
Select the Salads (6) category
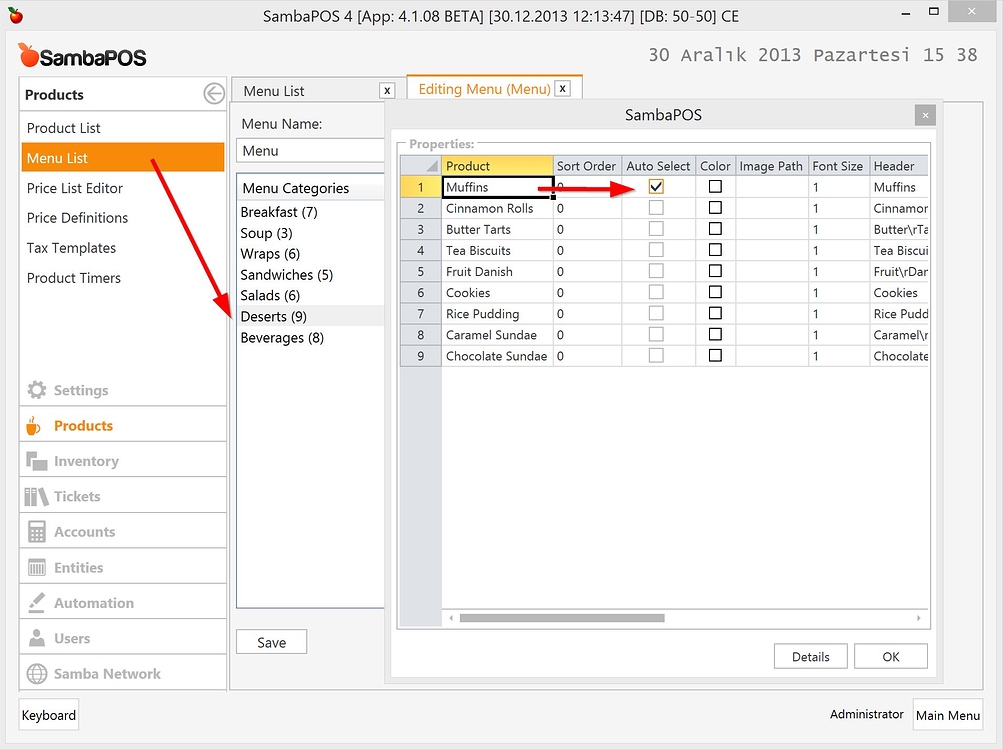point(311,295)
